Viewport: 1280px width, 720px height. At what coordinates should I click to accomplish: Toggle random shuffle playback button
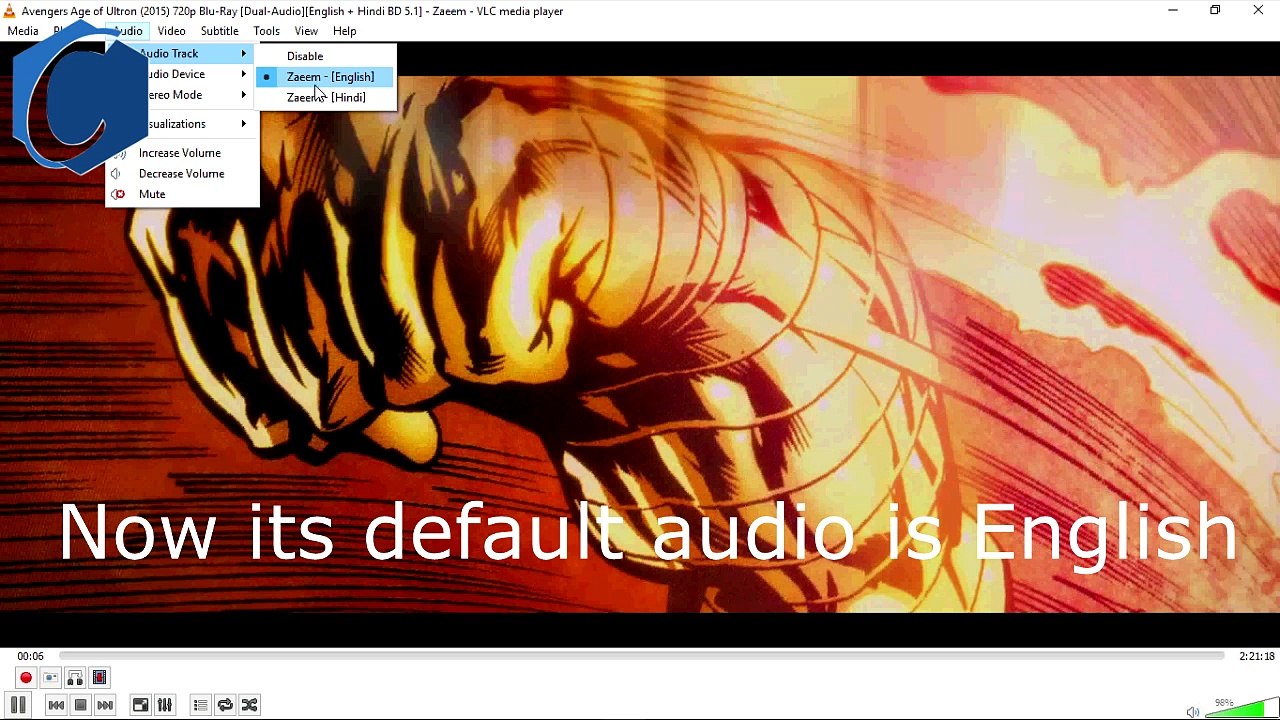pos(250,705)
